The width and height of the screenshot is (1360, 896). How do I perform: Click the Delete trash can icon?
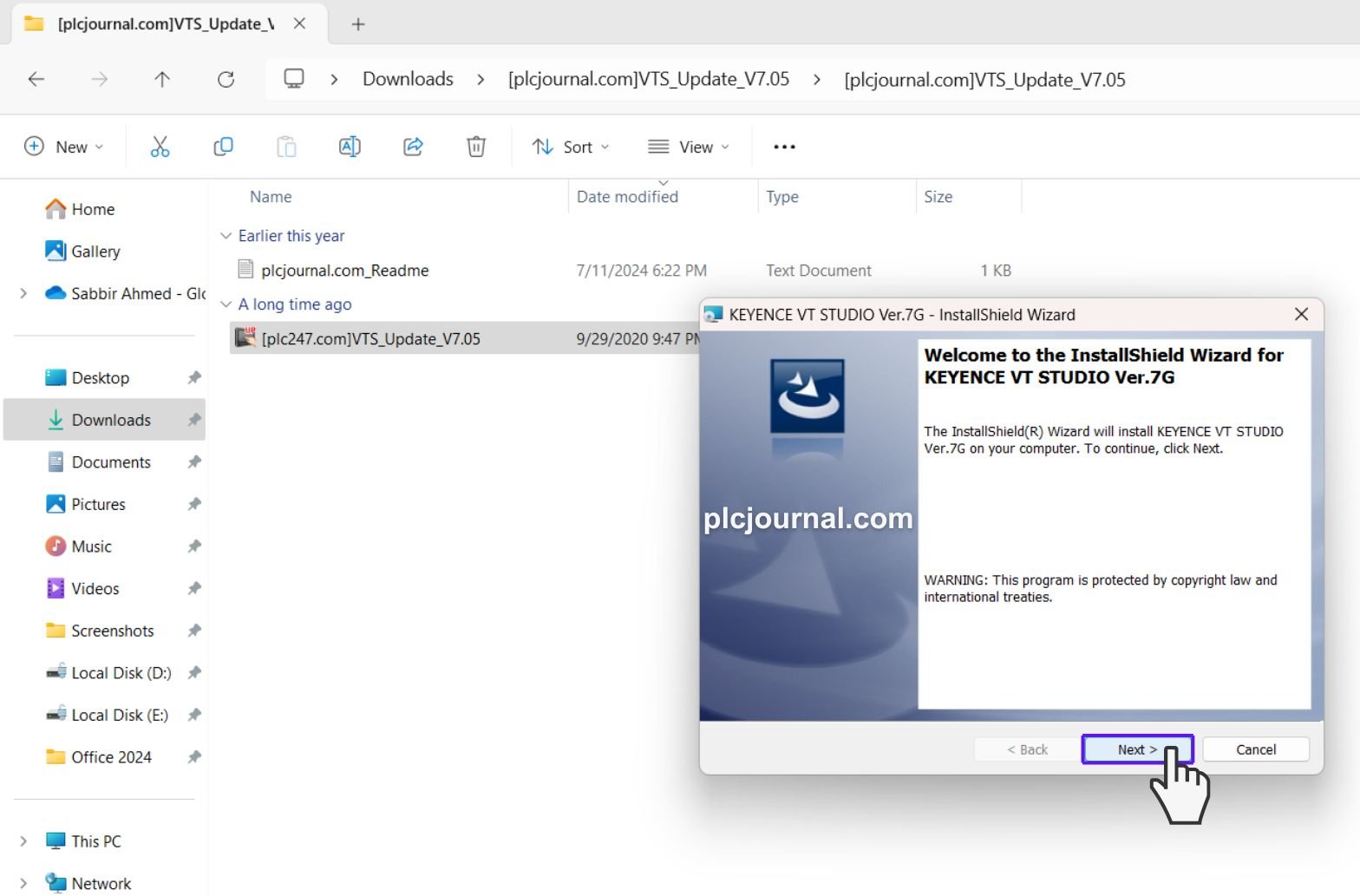point(476,147)
